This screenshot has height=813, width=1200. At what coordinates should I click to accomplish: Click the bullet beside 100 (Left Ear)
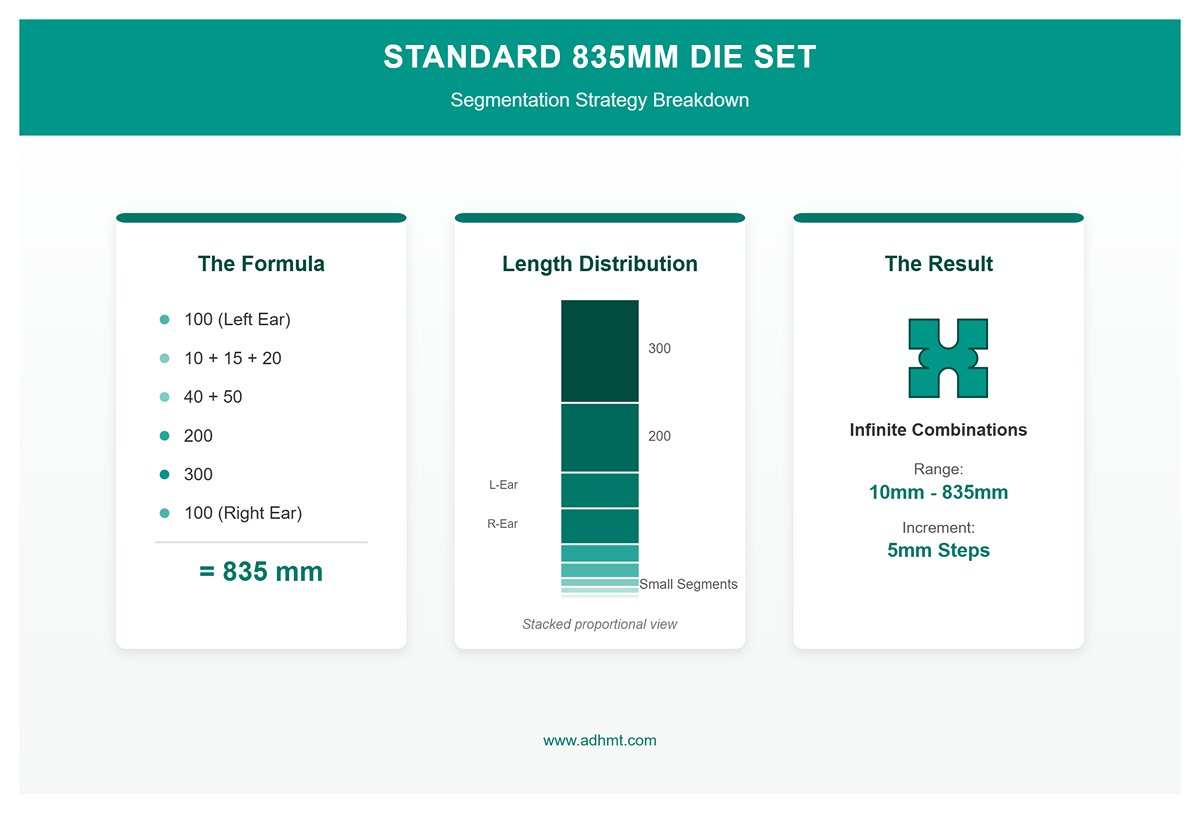tap(165, 320)
